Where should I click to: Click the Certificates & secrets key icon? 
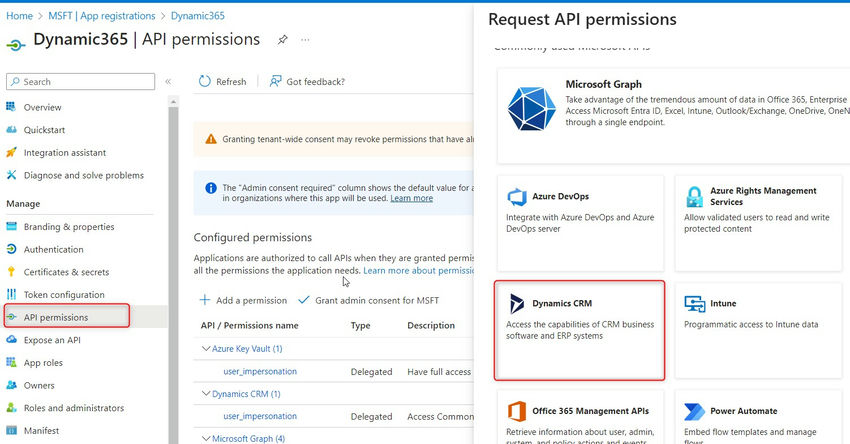[x=11, y=272]
